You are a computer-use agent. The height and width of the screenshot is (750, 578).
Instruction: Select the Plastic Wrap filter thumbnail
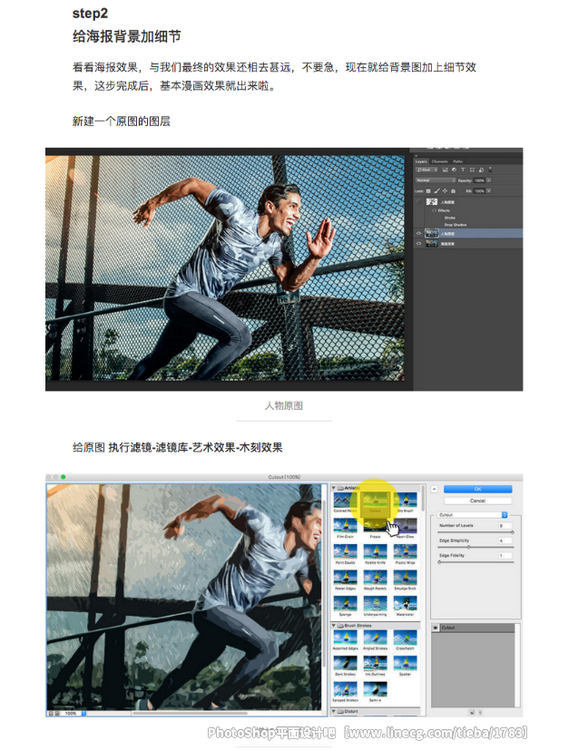click(405, 551)
